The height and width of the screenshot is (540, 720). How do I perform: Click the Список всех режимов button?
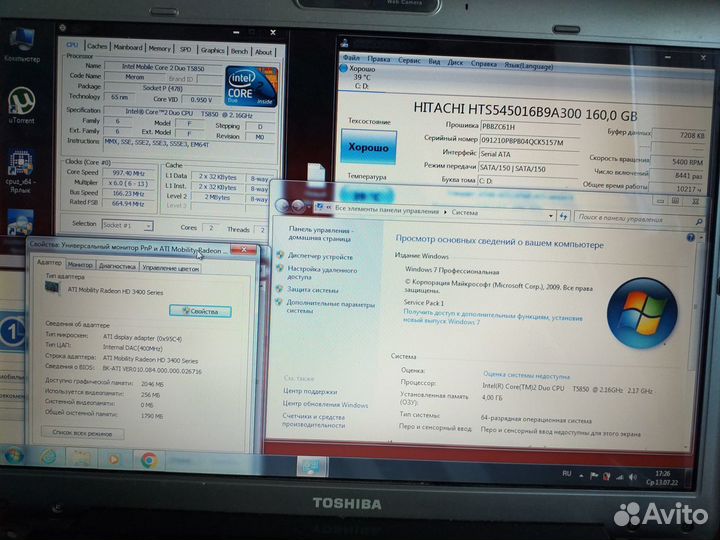coord(82,433)
